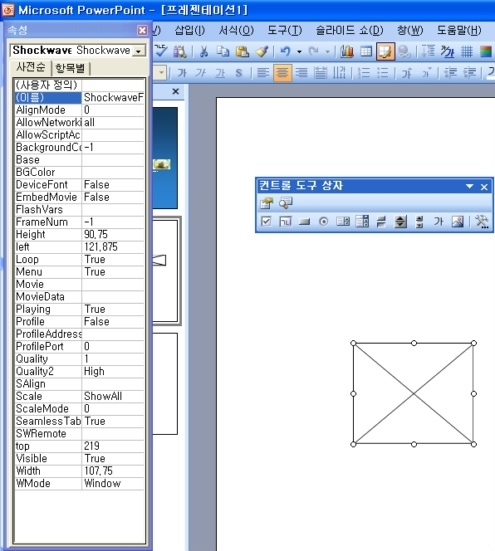Insert a chart via chart icon
This screenshot has width=495, height=551.
pyautogui.click(x=347, y=52)
